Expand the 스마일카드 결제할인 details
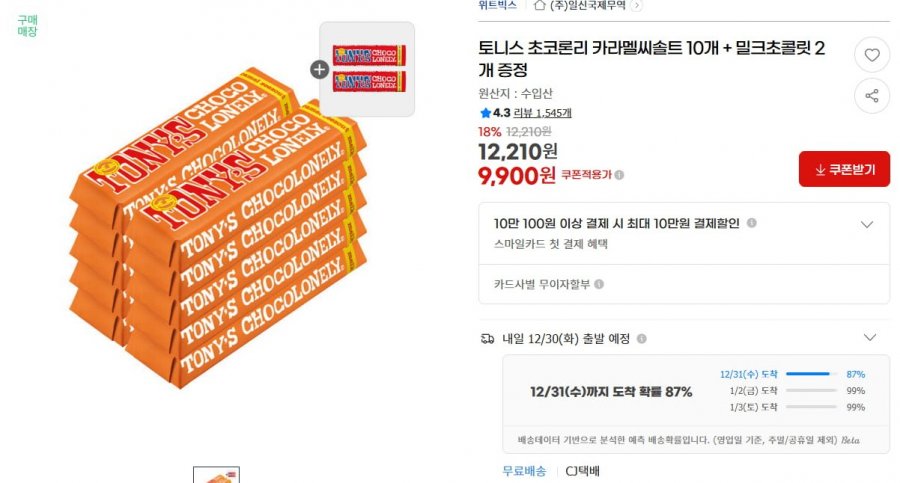Screen dimensions: 900x483 [x=867, y=225]
